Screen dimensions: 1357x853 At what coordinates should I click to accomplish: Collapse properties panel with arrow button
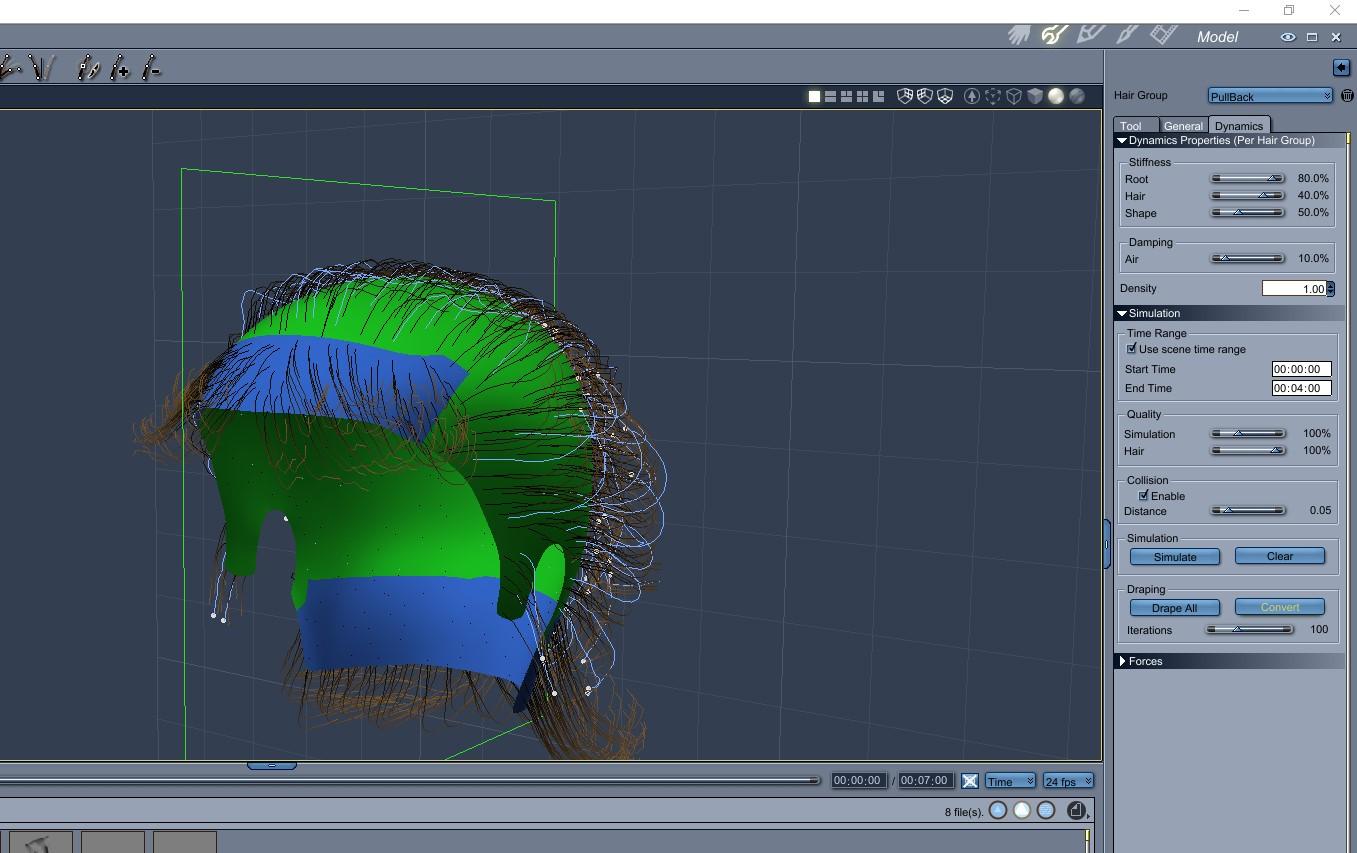pyautogui.click(x=1341, y=67)
